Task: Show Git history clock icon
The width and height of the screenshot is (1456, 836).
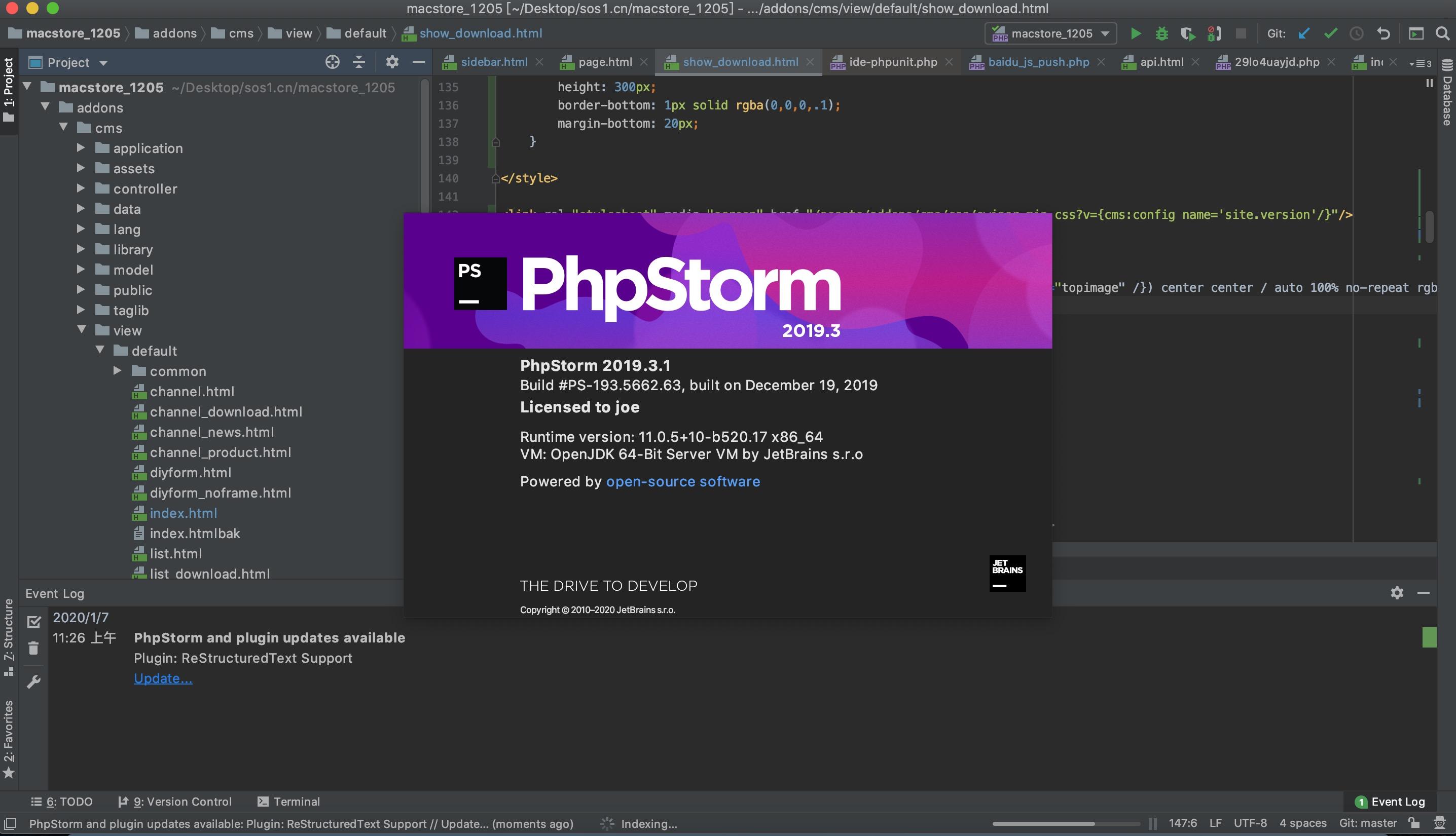Action: (x=1357, y=33)
